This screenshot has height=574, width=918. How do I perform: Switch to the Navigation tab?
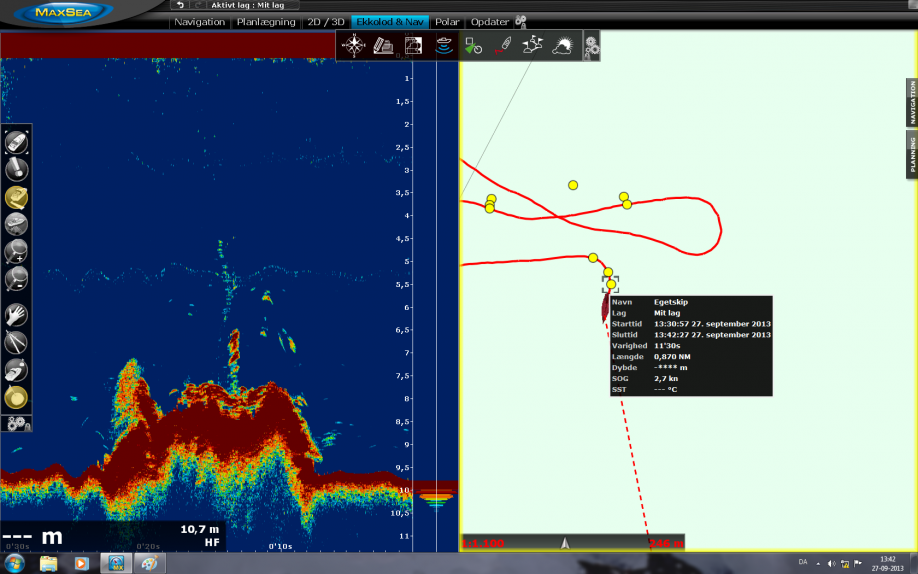coord(199,22)
